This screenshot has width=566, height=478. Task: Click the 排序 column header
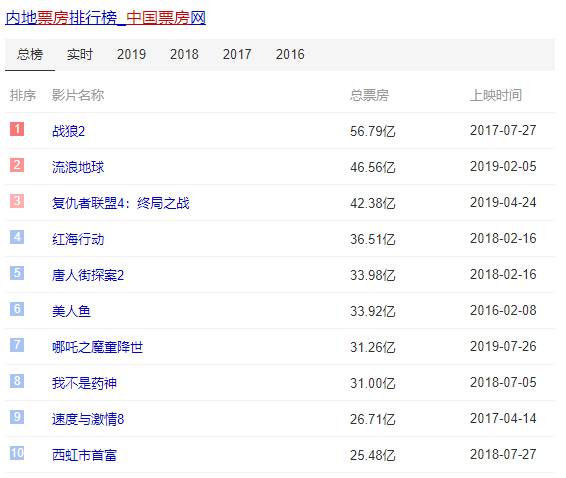(23, 95)
